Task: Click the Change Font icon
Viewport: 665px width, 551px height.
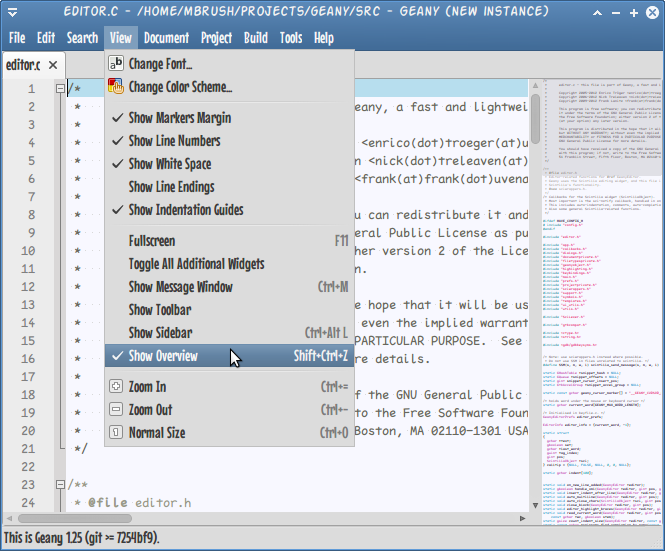Action: [x=116, y=64]
